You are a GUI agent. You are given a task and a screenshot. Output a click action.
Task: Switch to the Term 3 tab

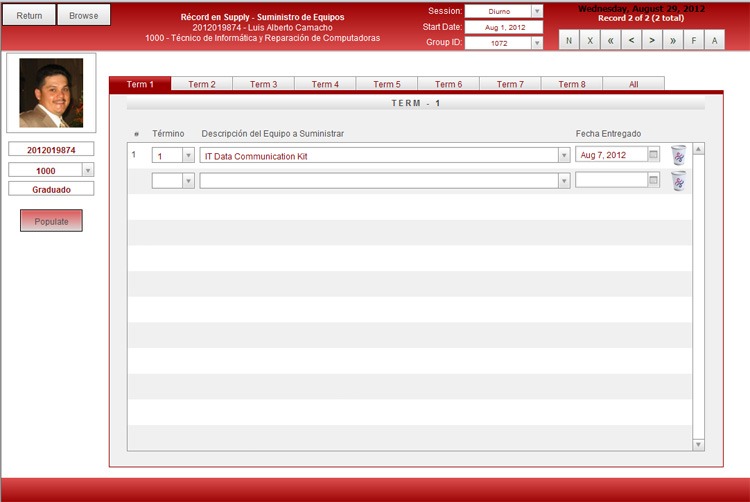pos(264,84)
